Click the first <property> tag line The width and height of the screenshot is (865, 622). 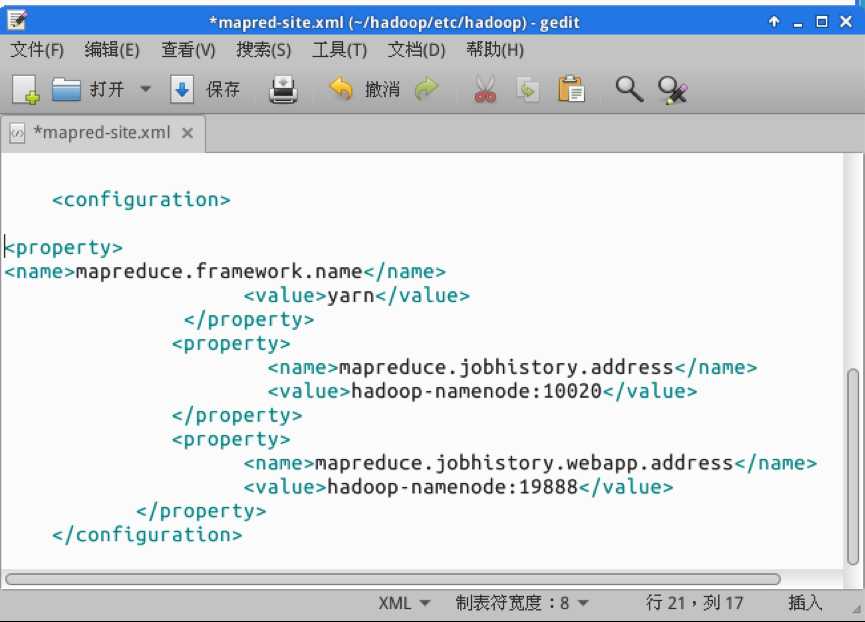[x=63, y=248]
